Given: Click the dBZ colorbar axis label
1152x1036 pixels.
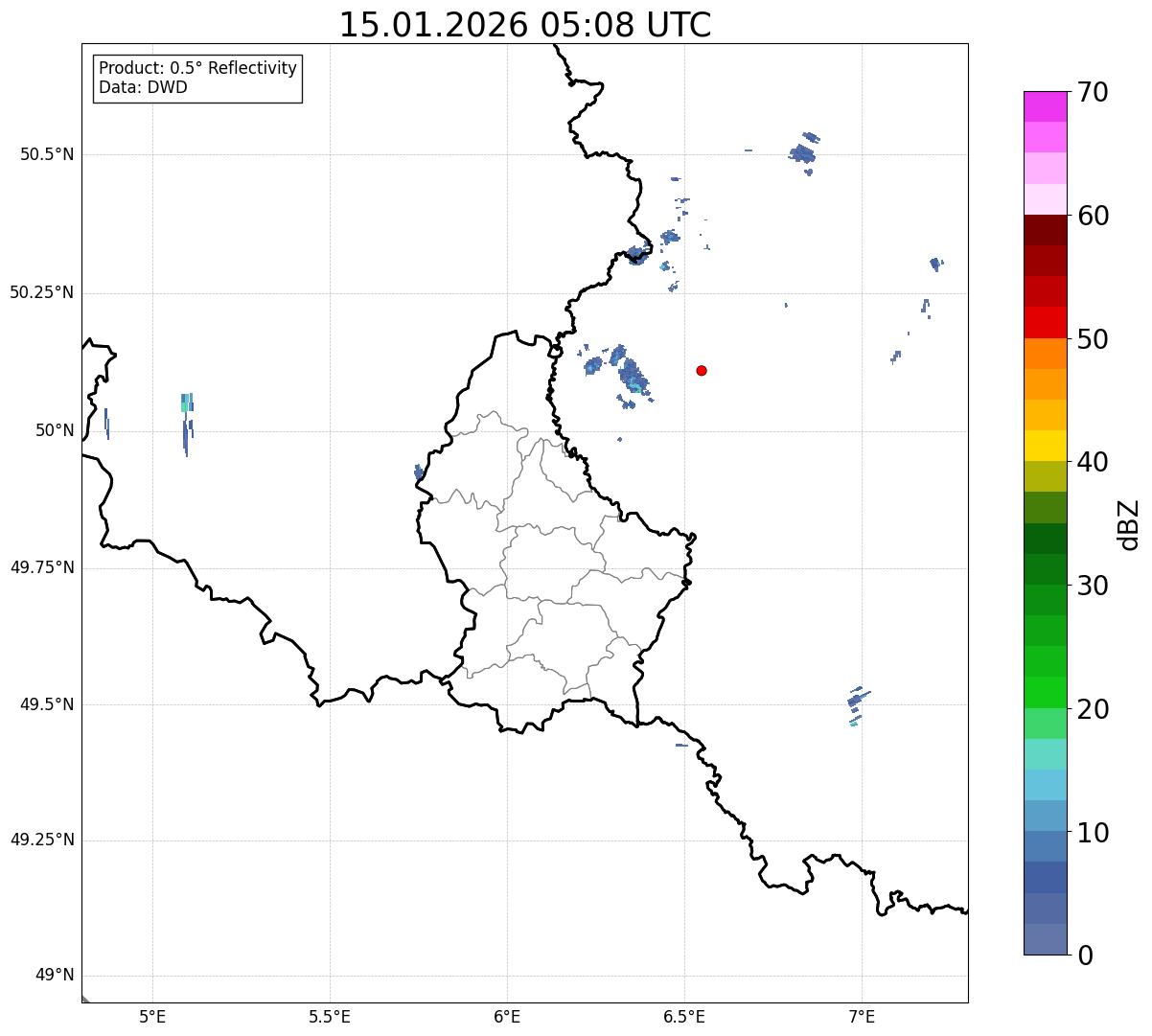Looking at the screenshot, I should [x=1129, y=524].
